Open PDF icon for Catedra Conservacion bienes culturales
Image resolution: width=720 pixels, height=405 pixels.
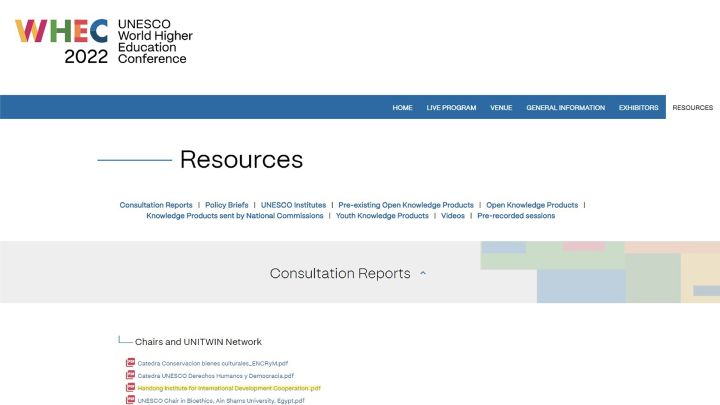tap(130, 363)
